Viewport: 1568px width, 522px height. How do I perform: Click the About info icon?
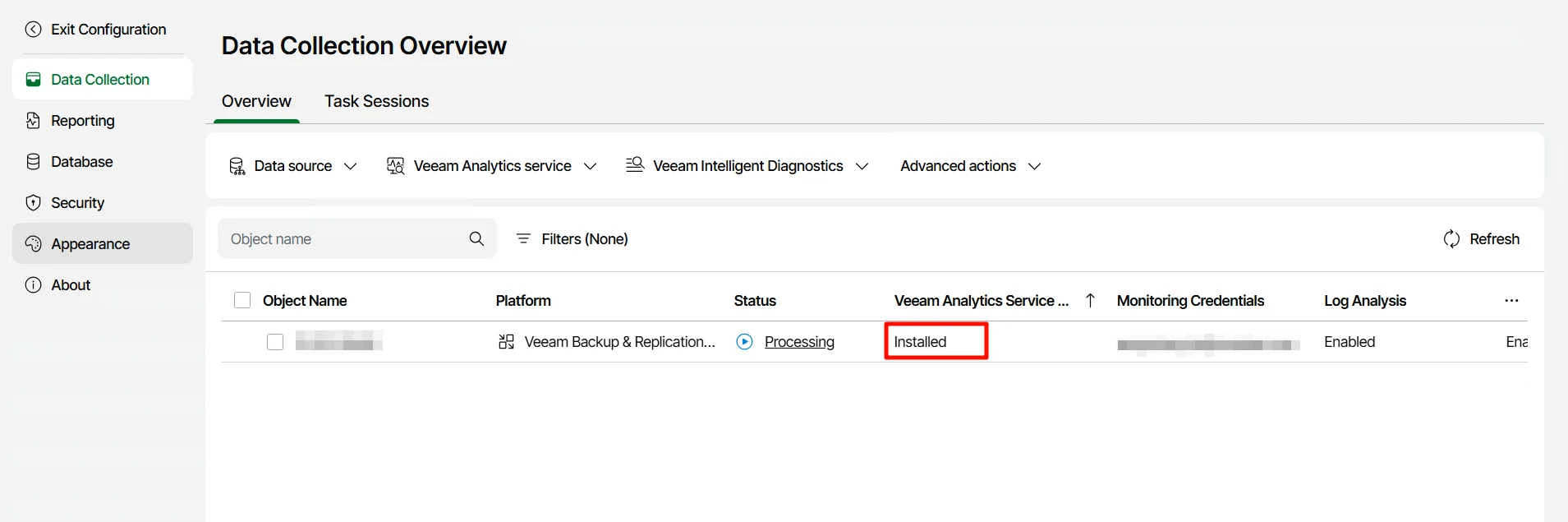click(33, 285)
